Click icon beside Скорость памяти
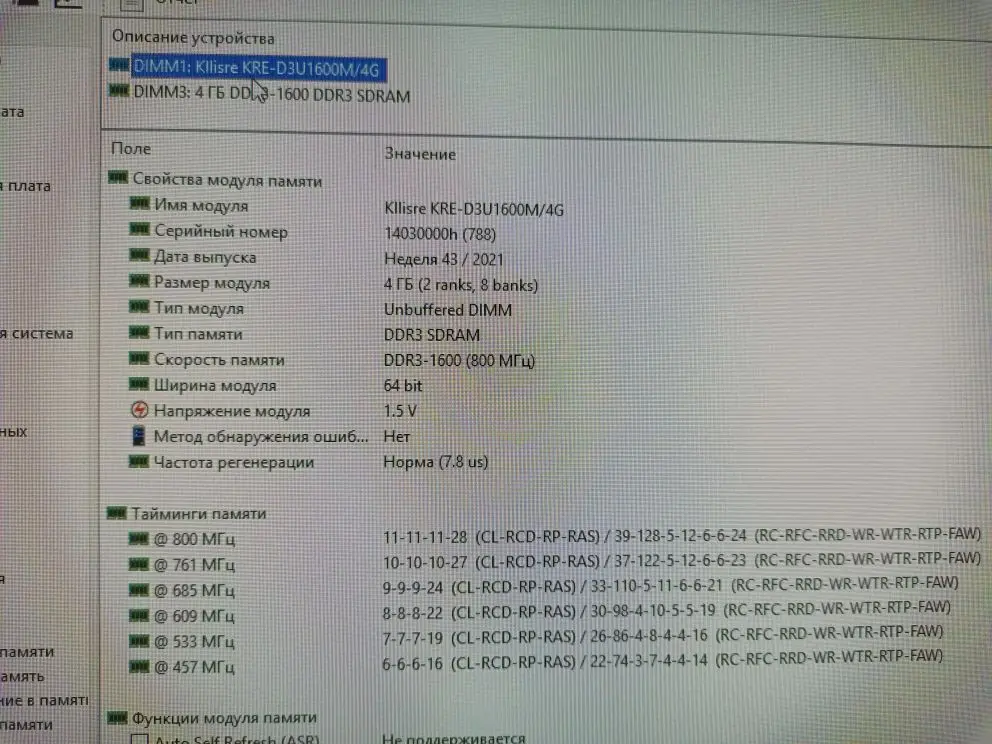This screenshot has width=992, height=744. tap(139, 359)
